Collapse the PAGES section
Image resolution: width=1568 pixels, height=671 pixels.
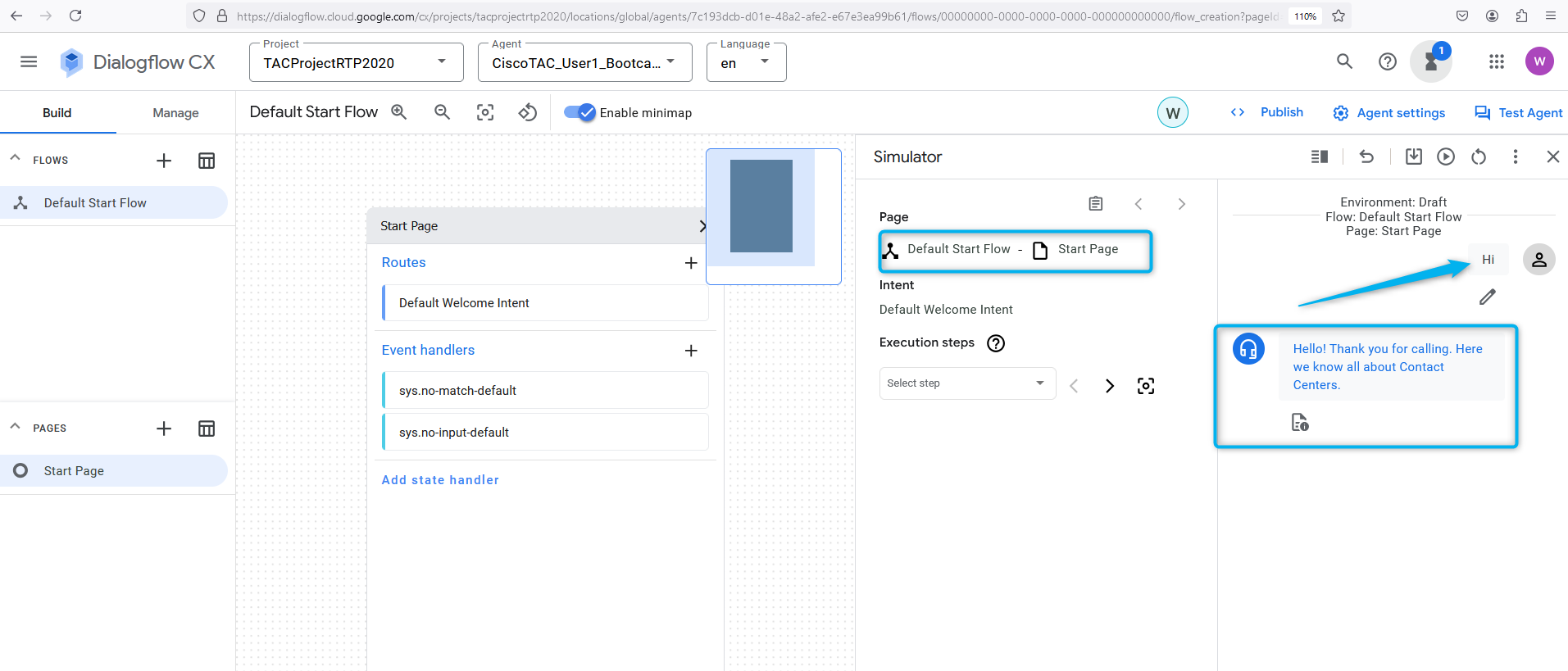(15, 426)
